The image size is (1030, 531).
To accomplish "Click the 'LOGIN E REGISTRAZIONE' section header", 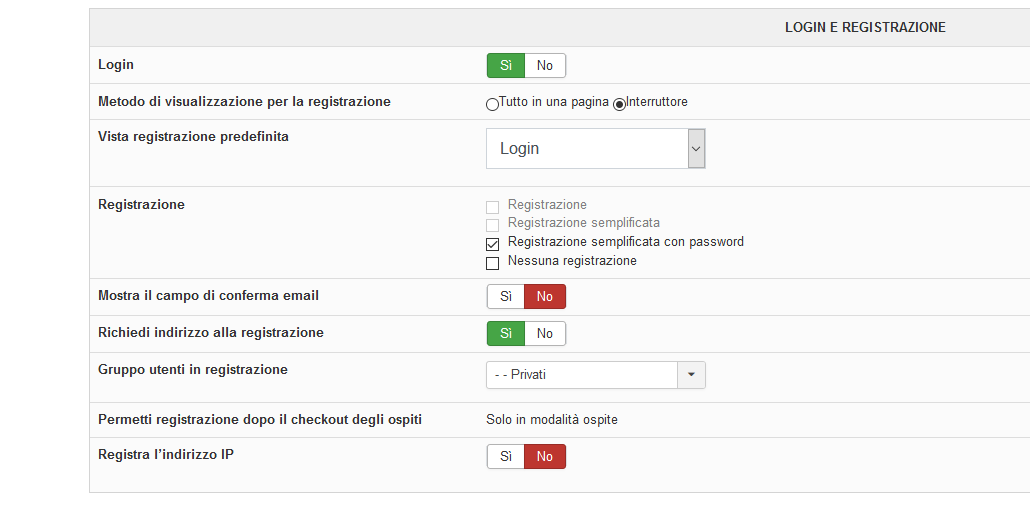I will pyautogui.click(x=865, y=28).
